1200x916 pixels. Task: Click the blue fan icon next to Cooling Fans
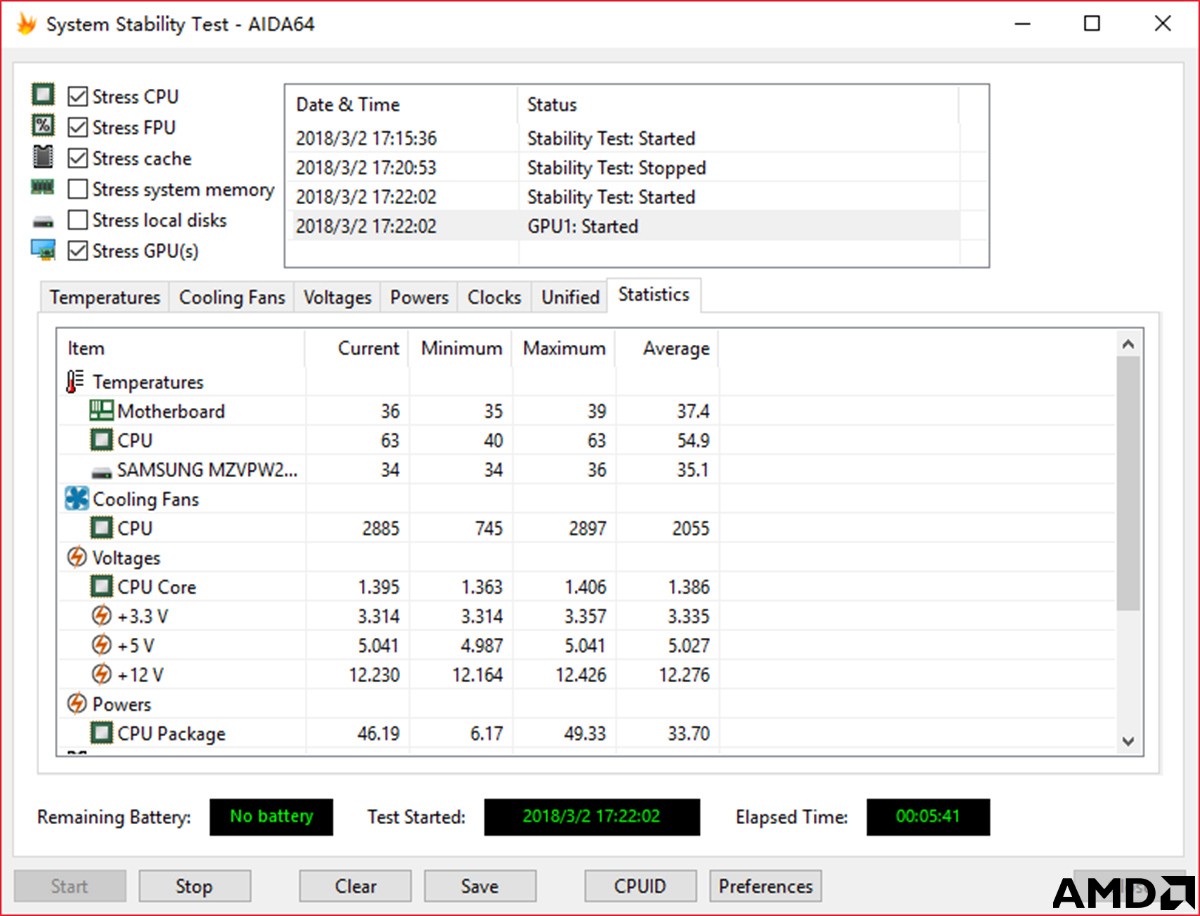point(77,499)
